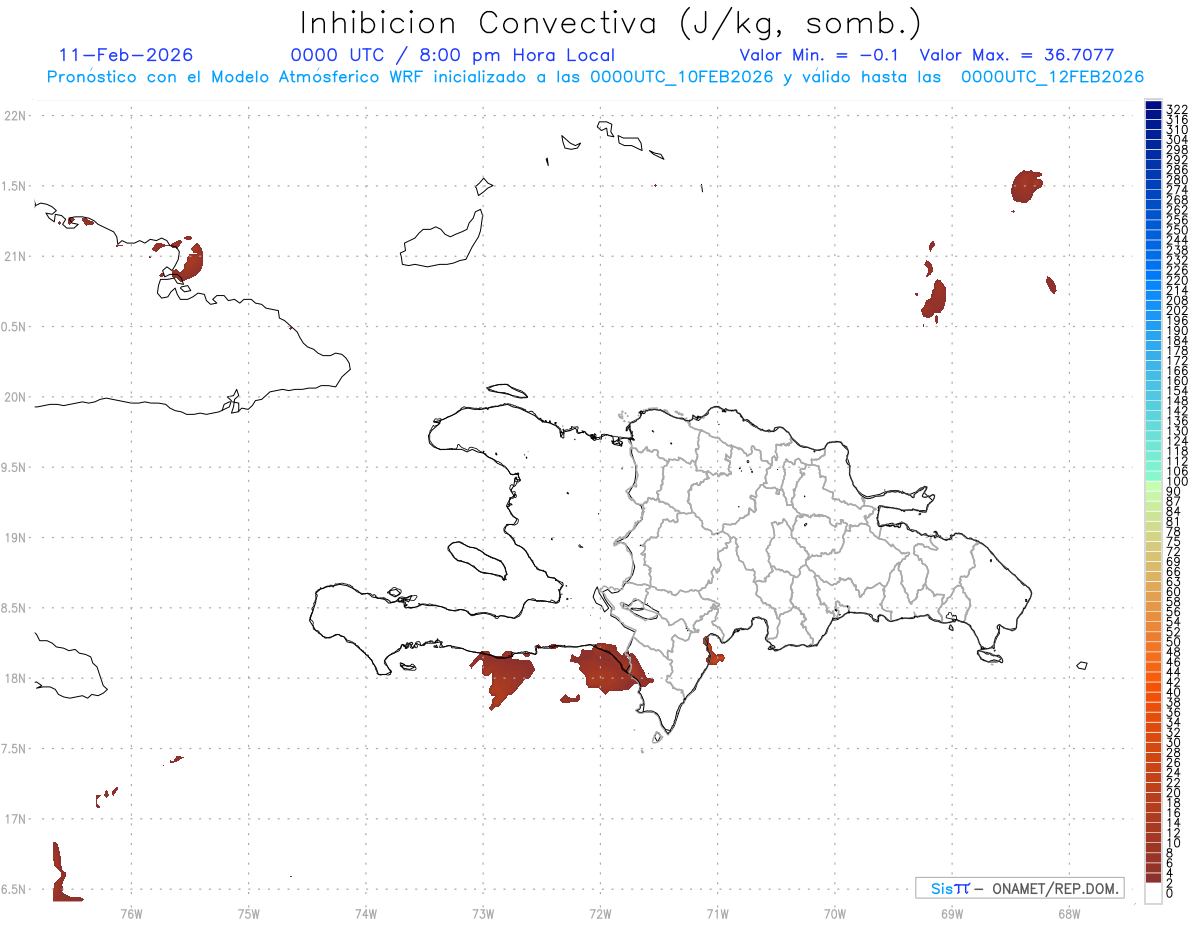This screenshot has height=927, width=1200.
Task: Click the 'Valor Max. = 36.7077' readout
Action: point(1017,55)
